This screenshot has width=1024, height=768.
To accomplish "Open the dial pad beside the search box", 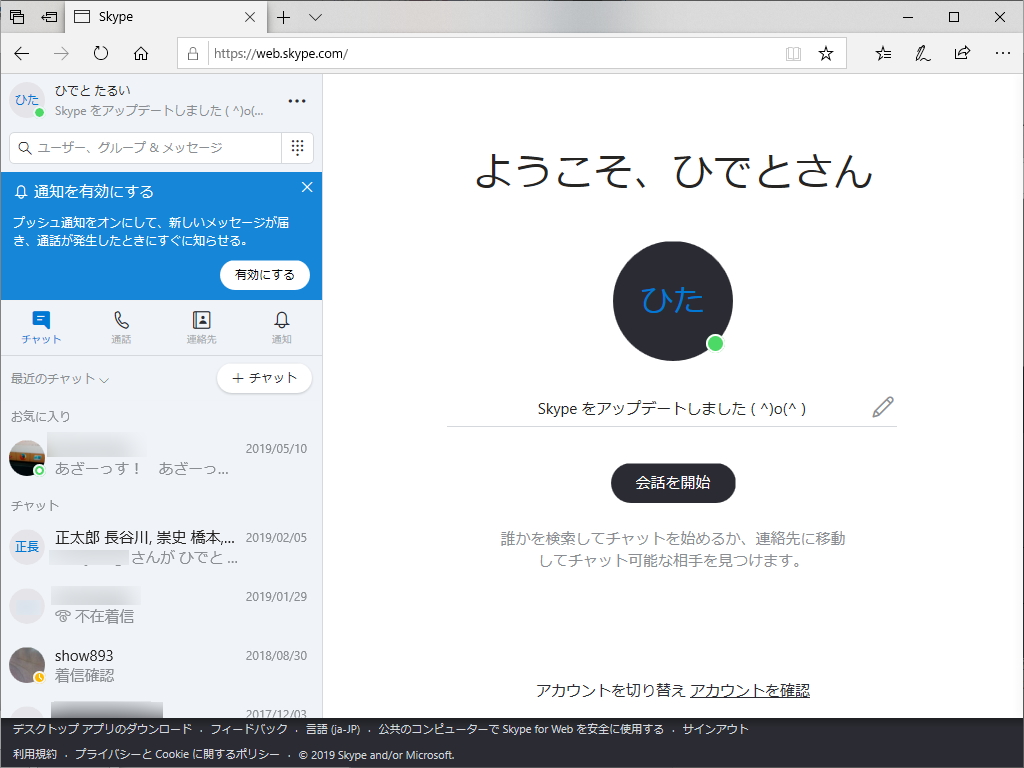I will tap(297, 147).
